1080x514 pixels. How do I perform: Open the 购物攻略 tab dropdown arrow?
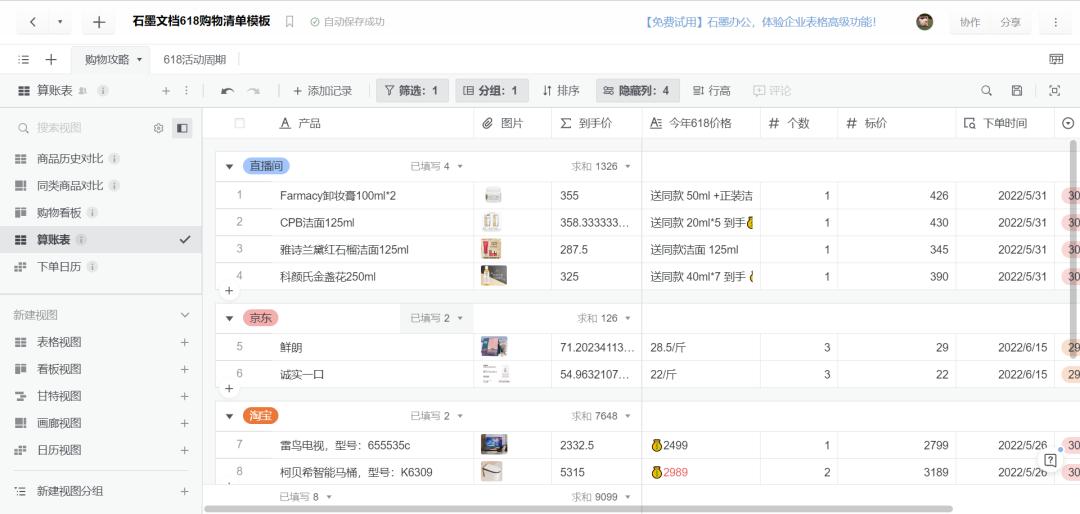click(x=139, y=59)
